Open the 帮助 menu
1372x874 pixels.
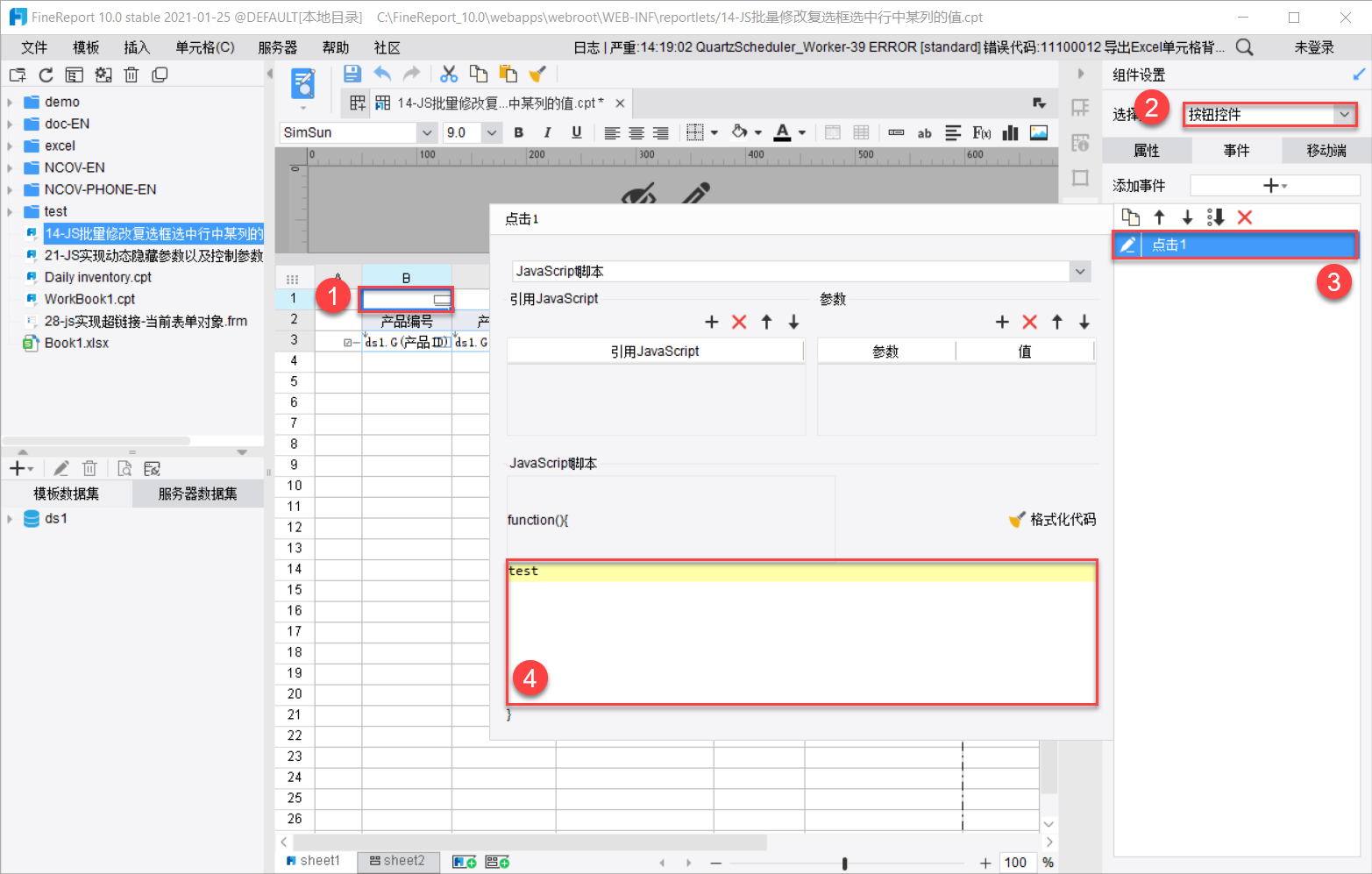(x=336, y=47)
